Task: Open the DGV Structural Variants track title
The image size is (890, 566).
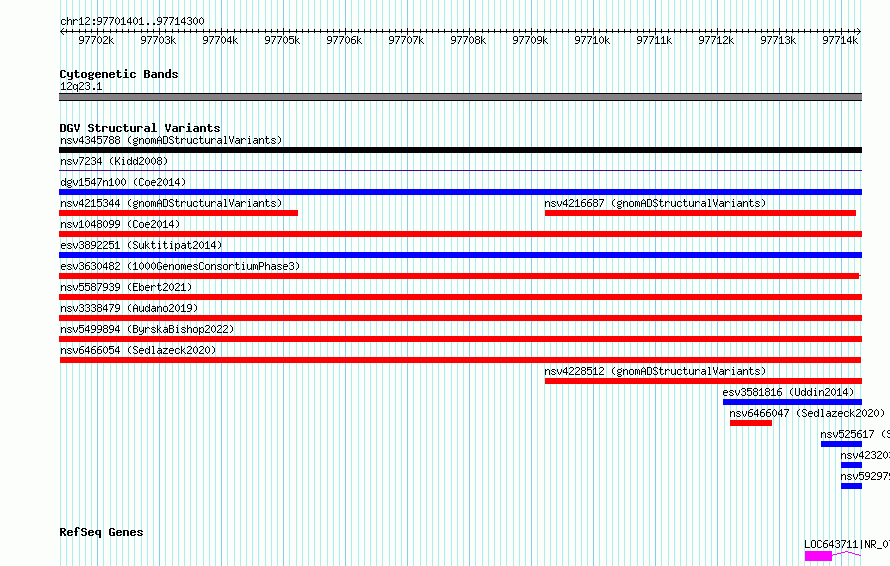Action: (x=140, y=128)
